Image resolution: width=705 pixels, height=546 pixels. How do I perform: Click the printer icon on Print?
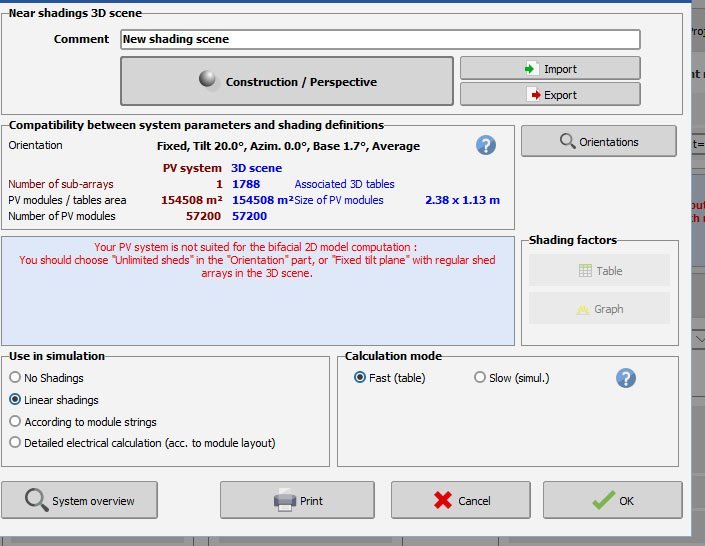click(x=285, y=500)
